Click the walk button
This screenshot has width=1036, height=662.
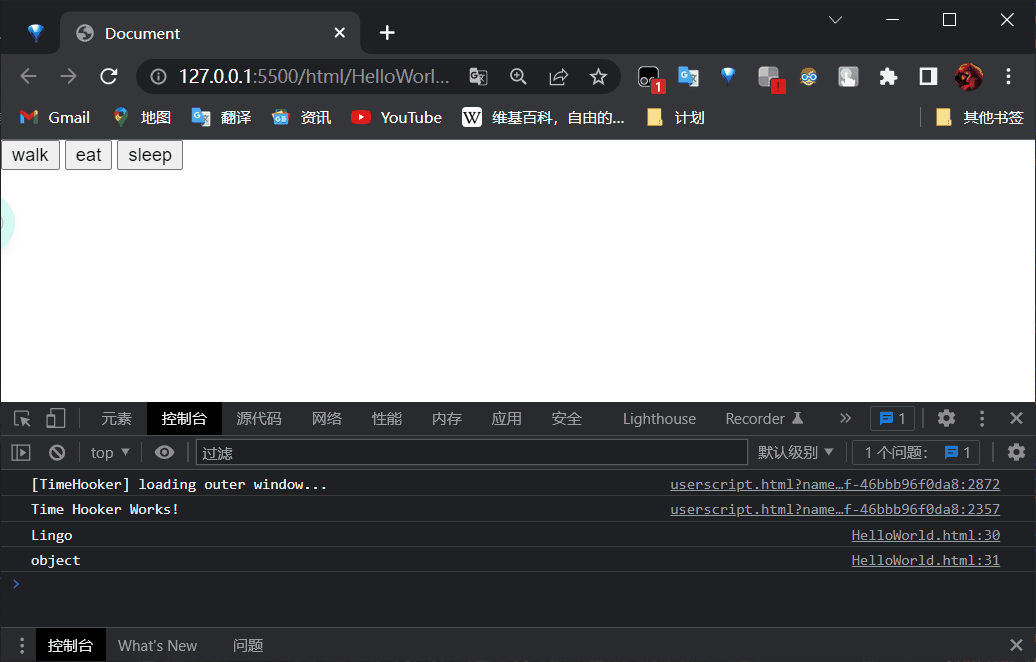[x=30, y=155]
